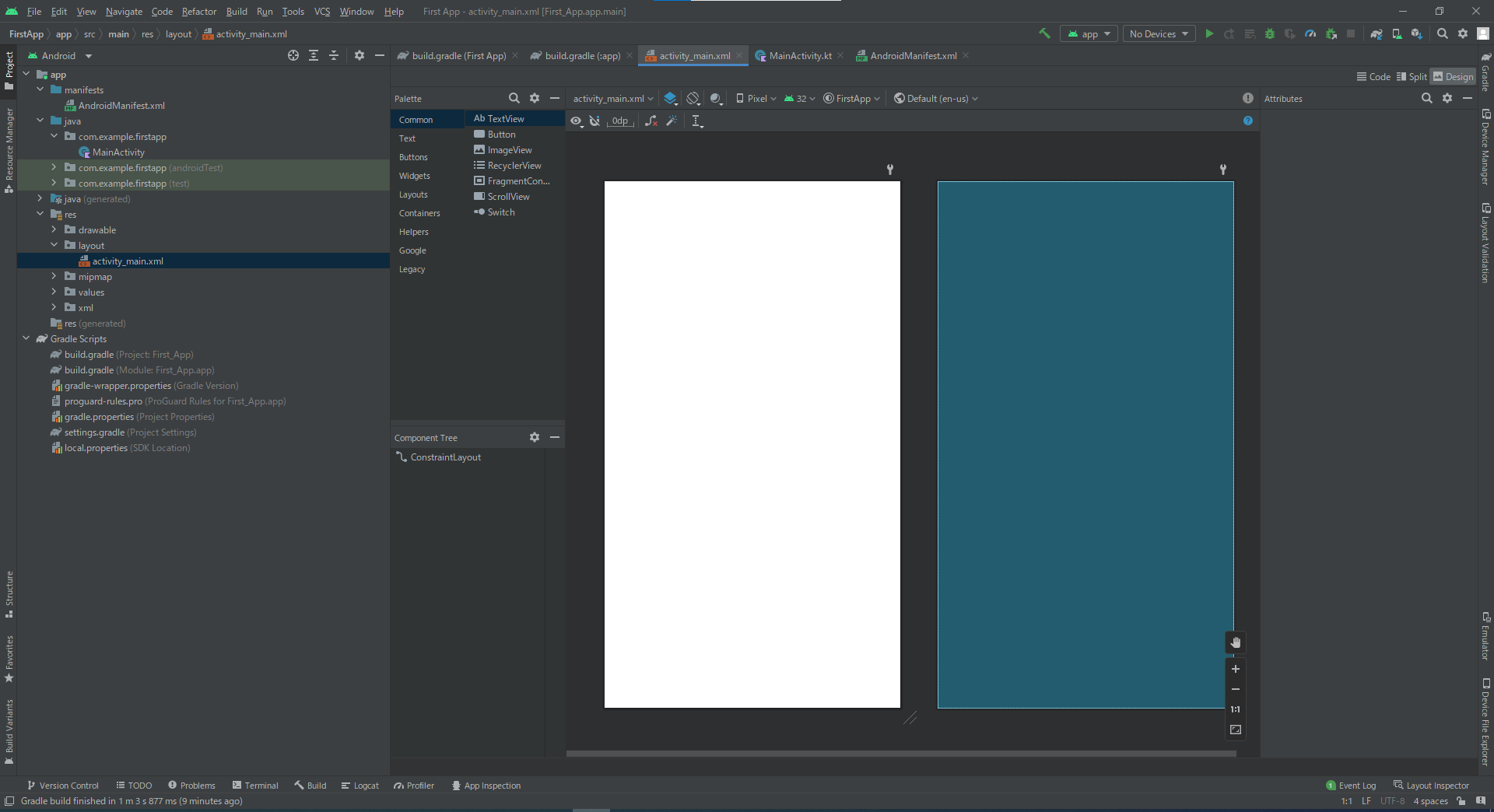Expand the mipmap folder in project tree
The image size is (1494, 812).
point(54,276)
